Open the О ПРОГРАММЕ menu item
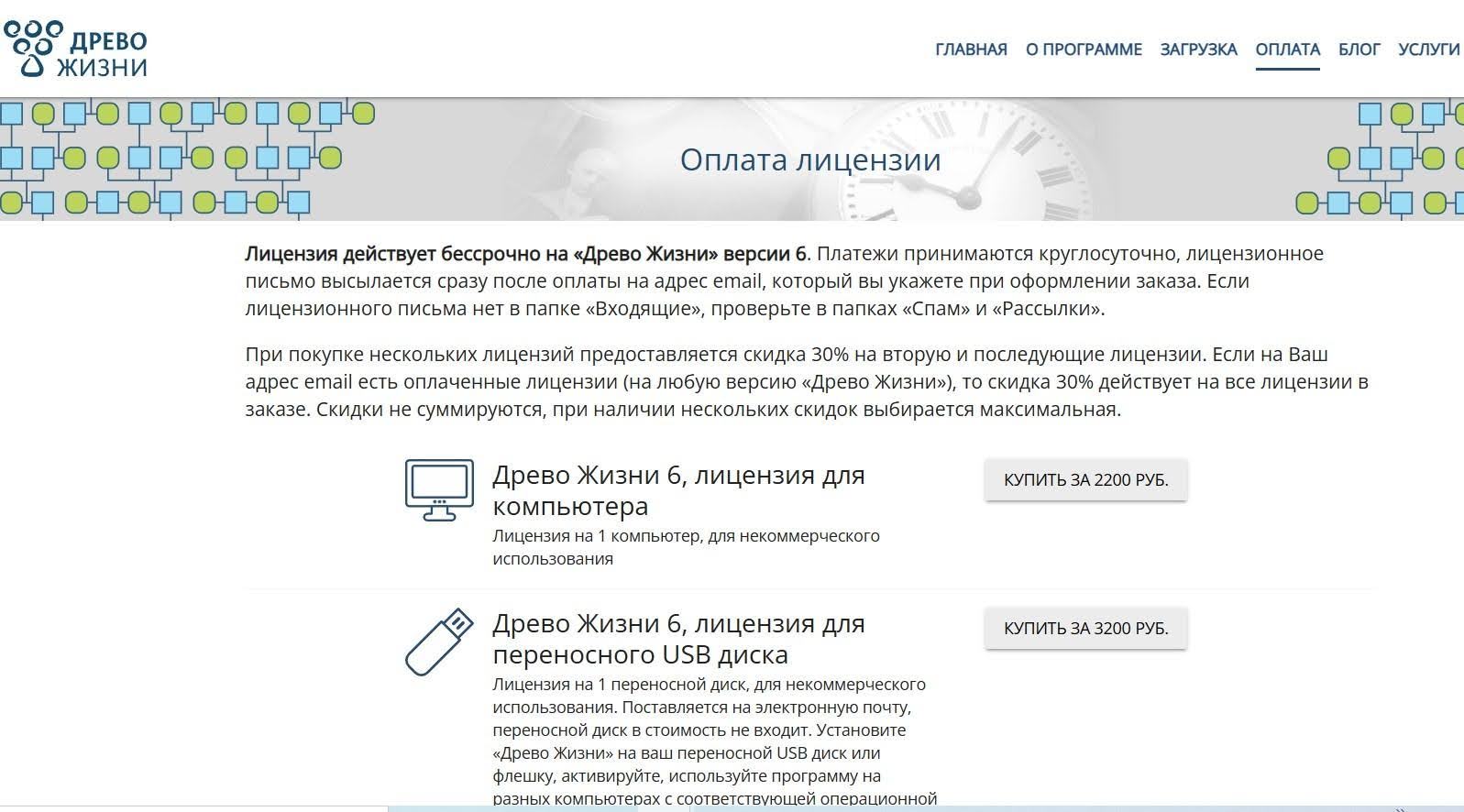 point(1084,49)
